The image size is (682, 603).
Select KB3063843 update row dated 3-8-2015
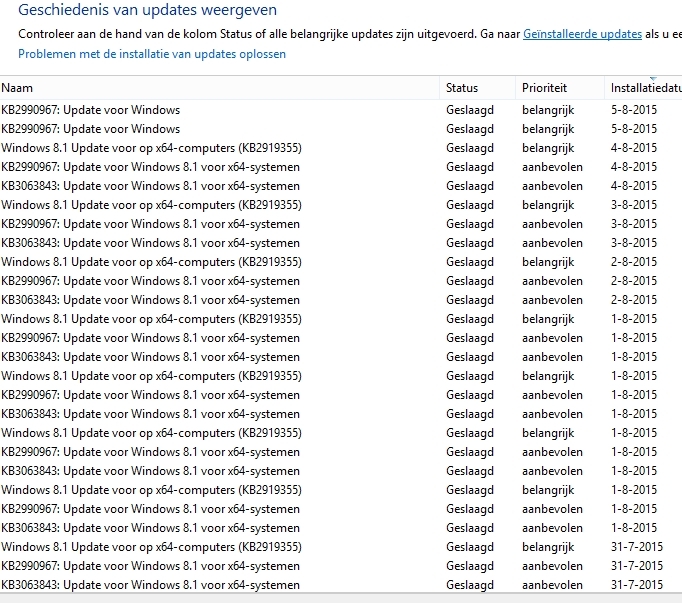point(341,243)
